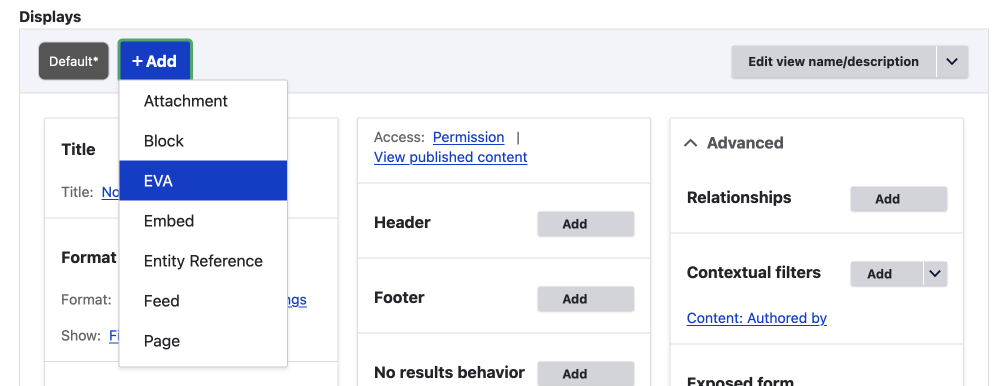This screenshot has height=386, width=1000.
Task: Add a new Relationship
Action: tap(899, 199)
